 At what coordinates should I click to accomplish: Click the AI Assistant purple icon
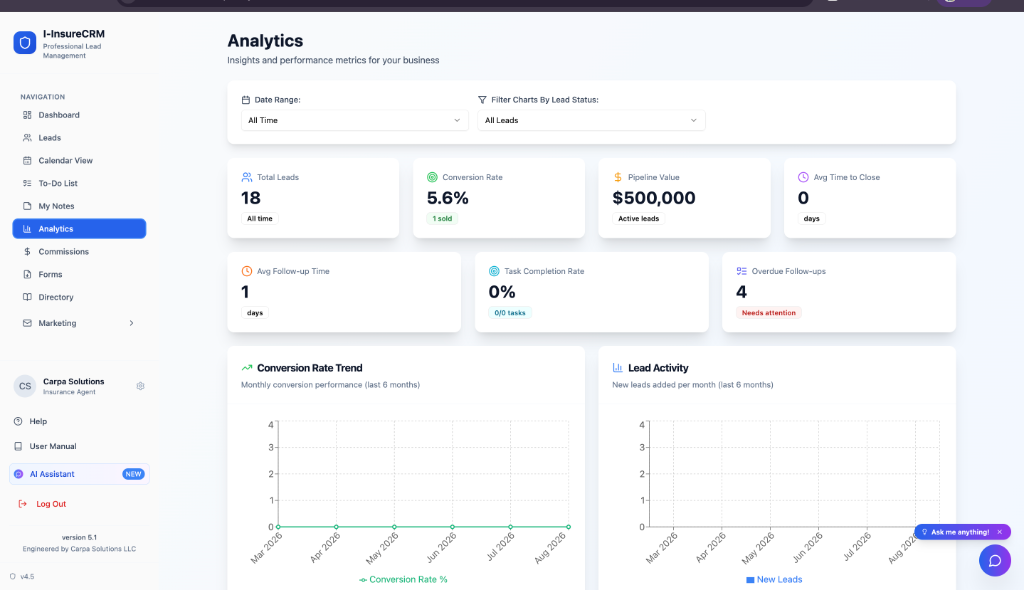[x=18, y=474]
